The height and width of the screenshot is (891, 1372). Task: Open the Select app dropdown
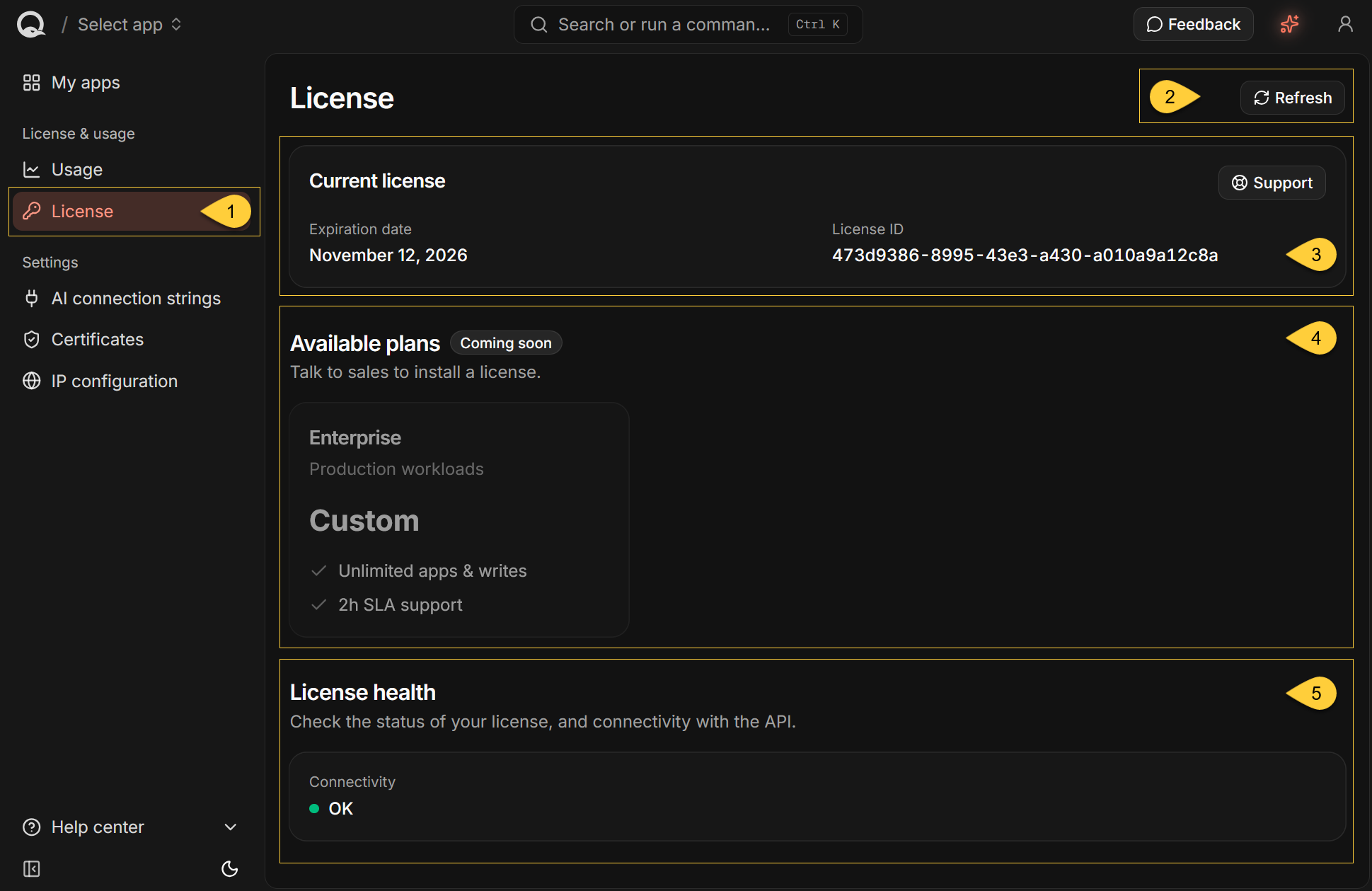pyautogui.click(x=129, y=25)
